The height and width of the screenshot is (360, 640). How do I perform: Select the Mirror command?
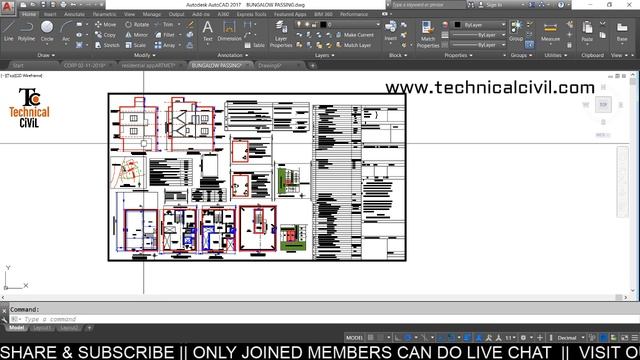[x=137, y=35]
